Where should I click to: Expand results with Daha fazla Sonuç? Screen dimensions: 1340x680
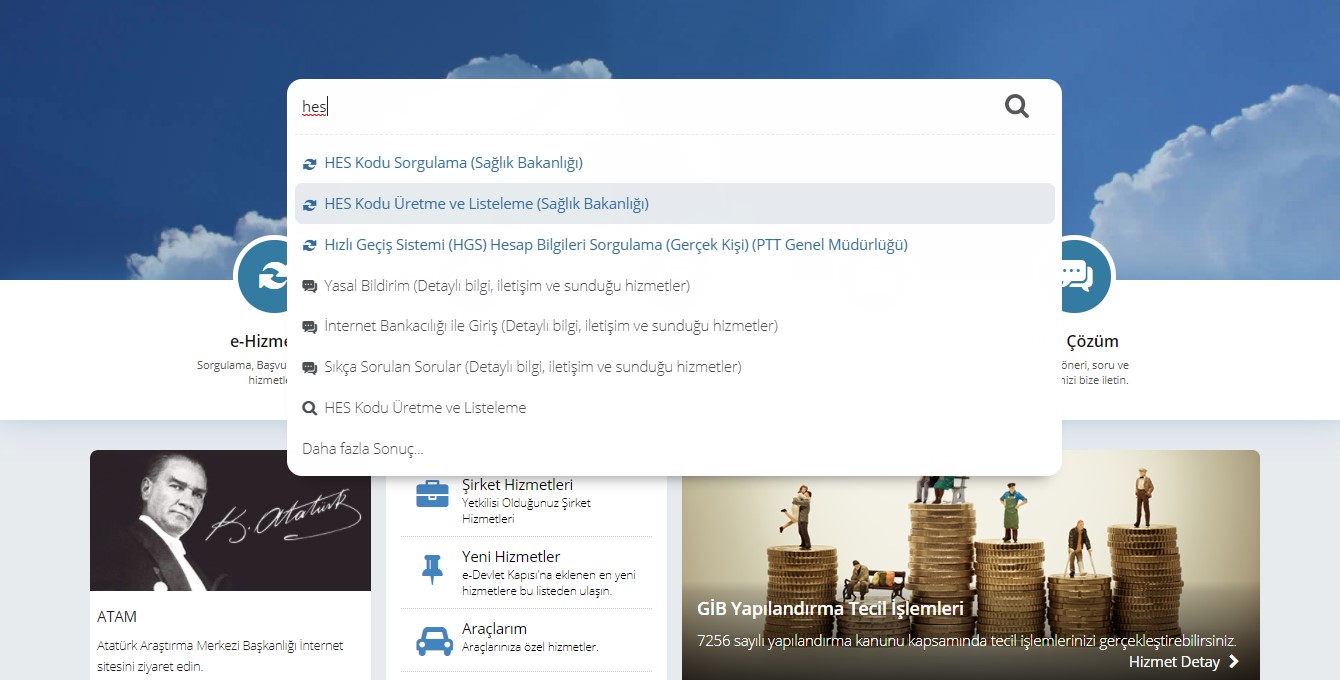coord(362,449)
